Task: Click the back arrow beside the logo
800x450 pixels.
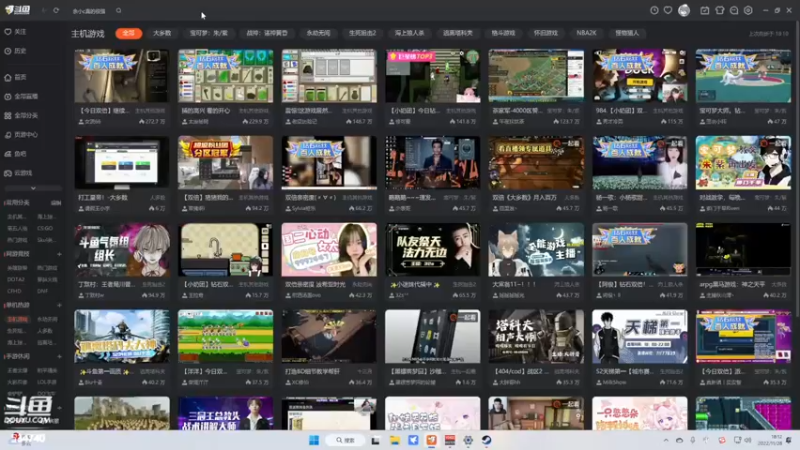Action: point(44,10)
